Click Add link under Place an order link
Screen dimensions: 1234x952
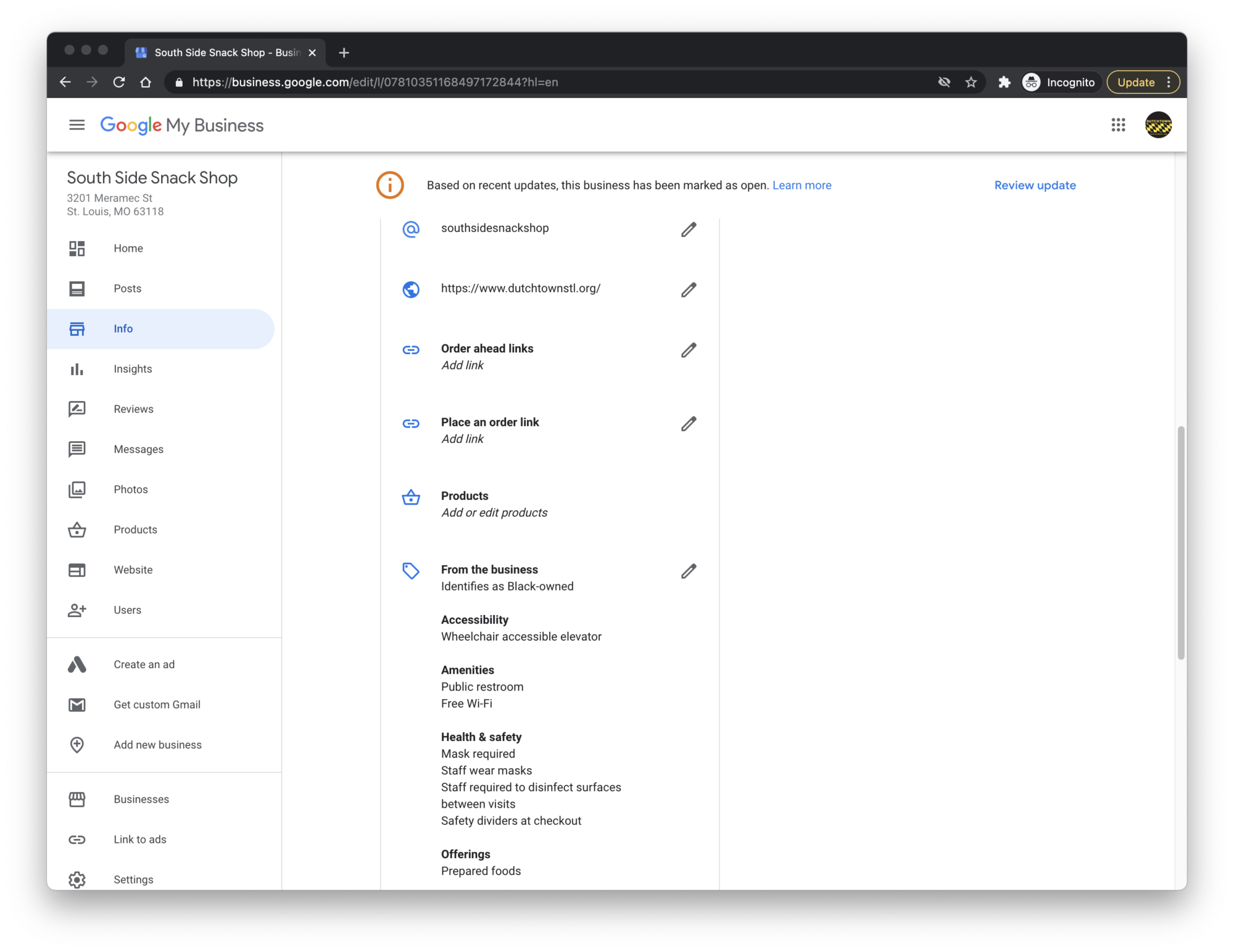pos(462,439)
